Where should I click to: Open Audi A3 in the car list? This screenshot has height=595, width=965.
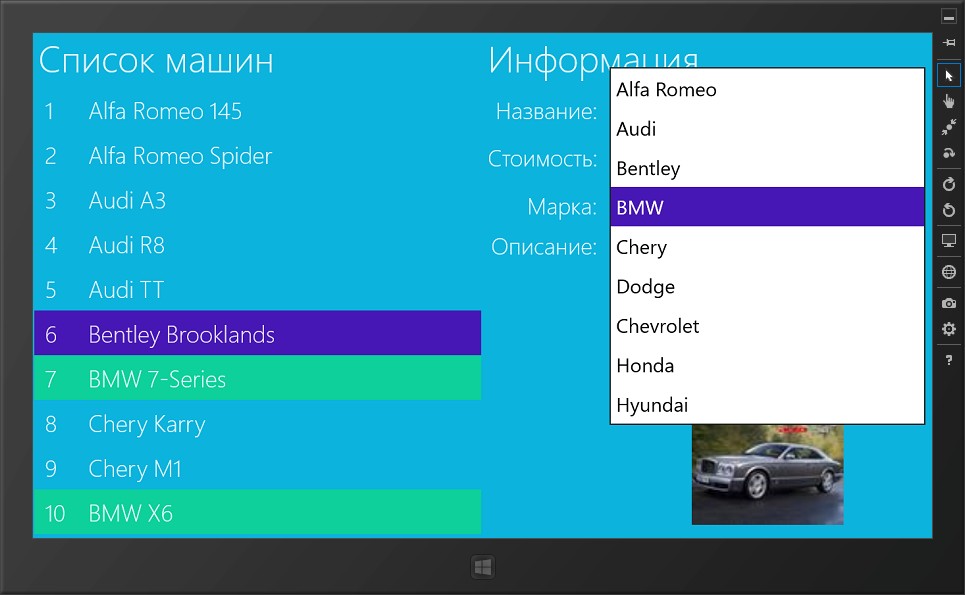257,200
